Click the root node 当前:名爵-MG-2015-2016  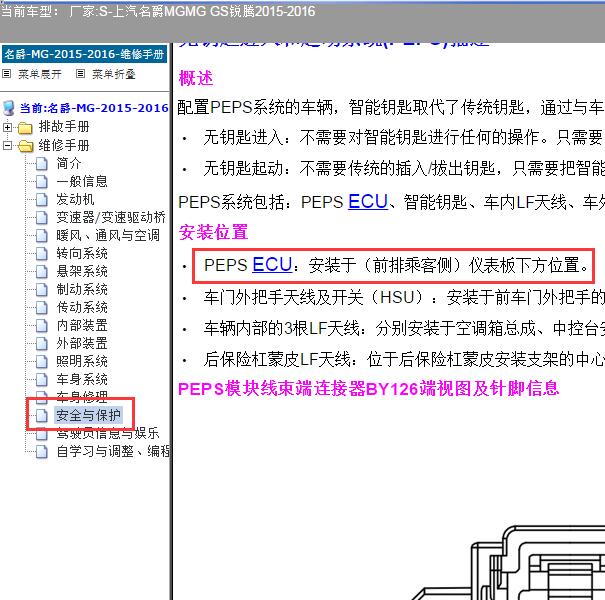coord(94,108)
